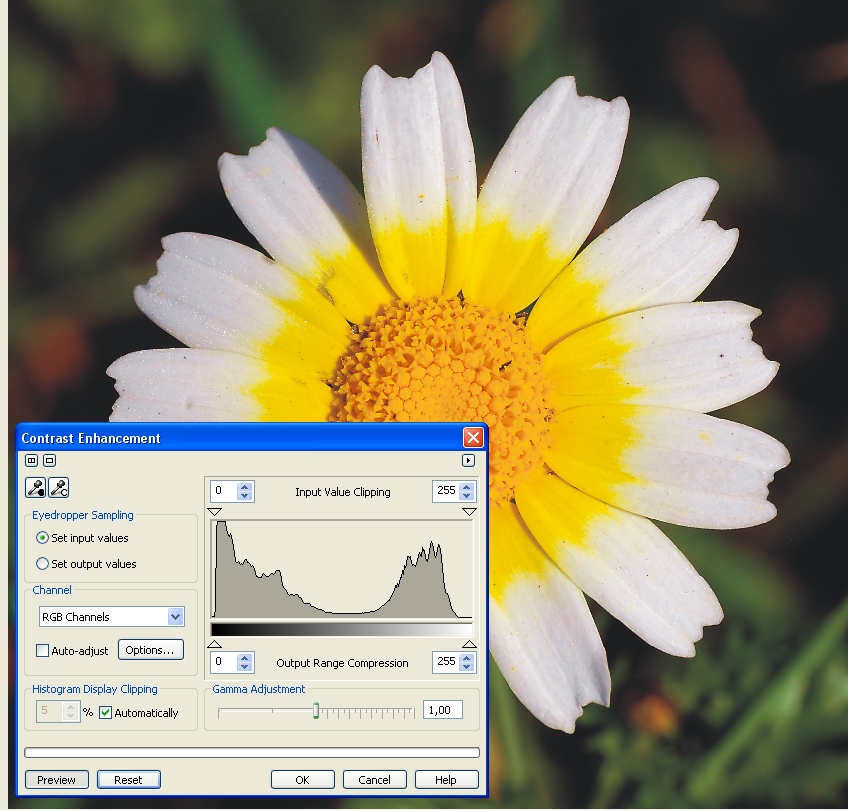Click the dual-pane preview window icon

(32, 461)
